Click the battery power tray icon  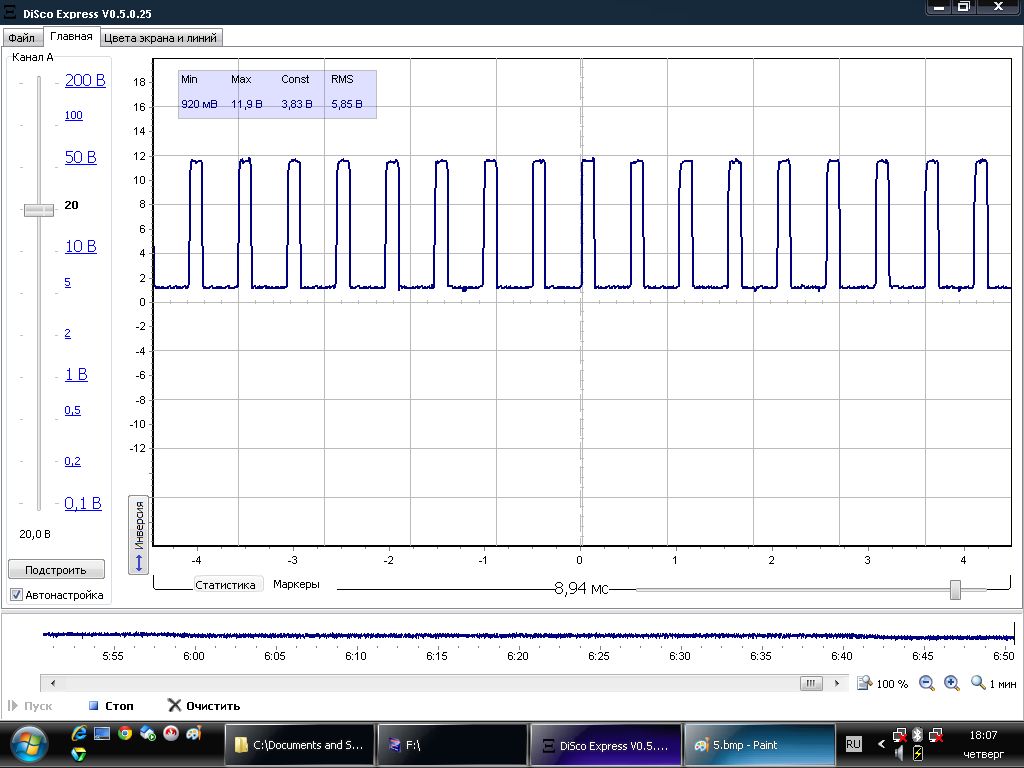918,754
